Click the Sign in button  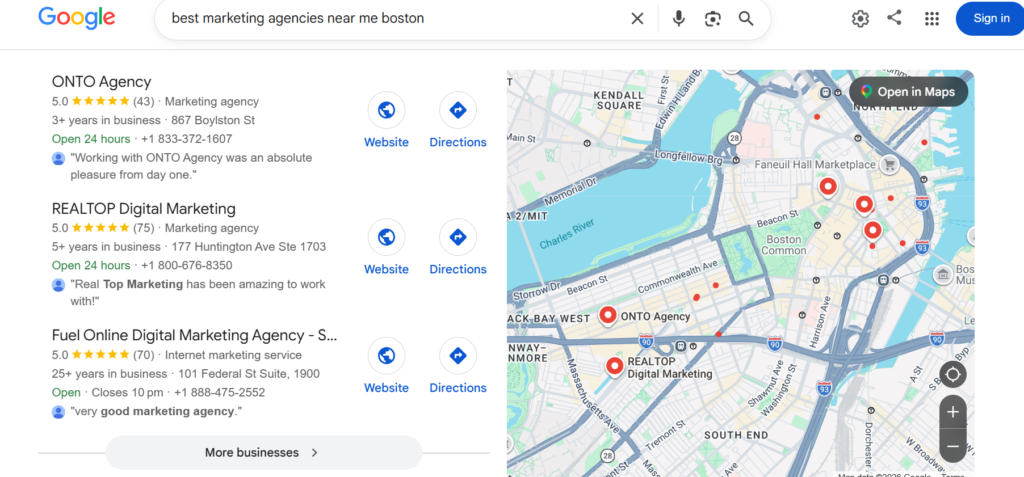click(991, 18)
